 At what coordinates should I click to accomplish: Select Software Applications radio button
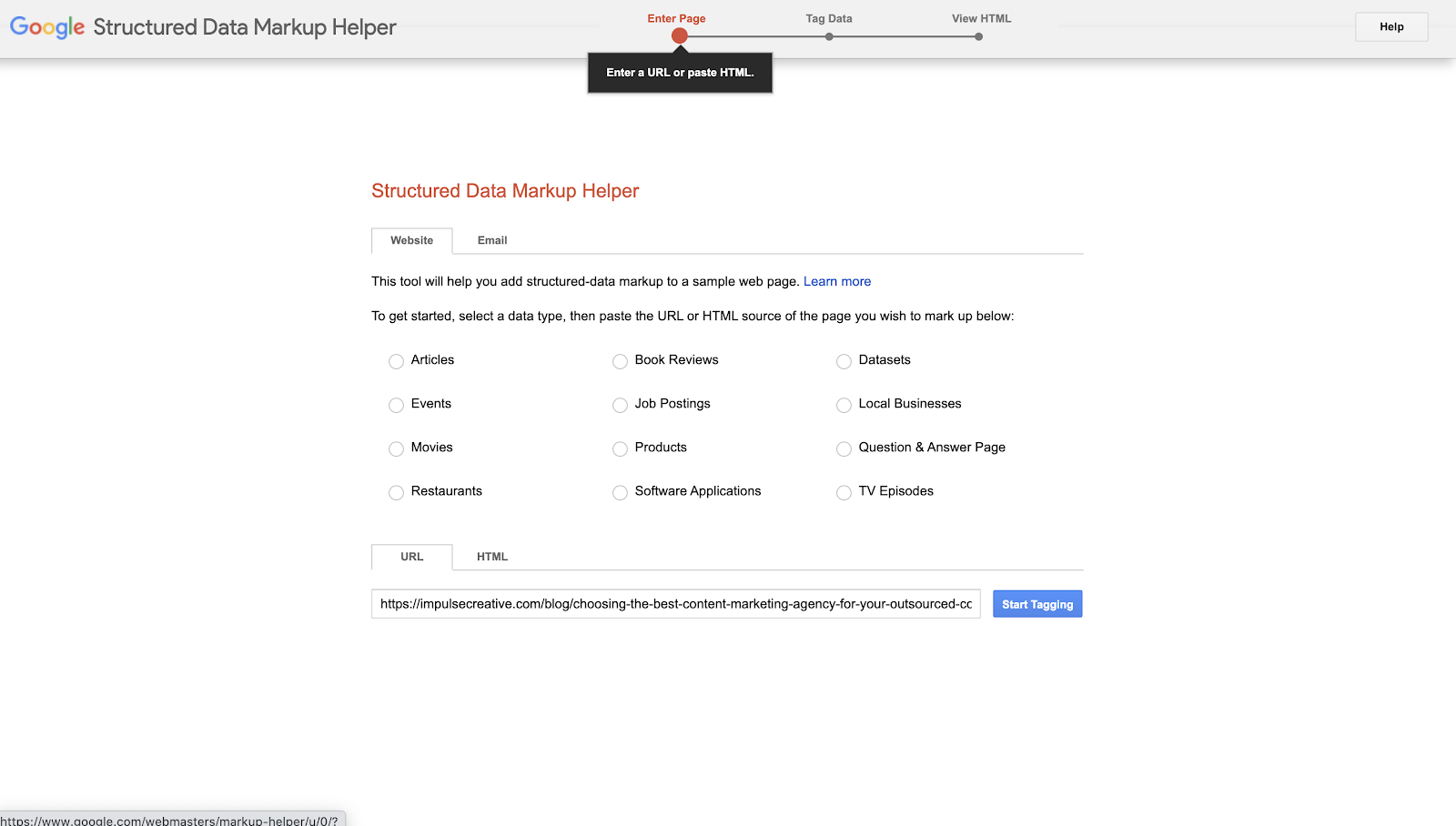(620, 492)
